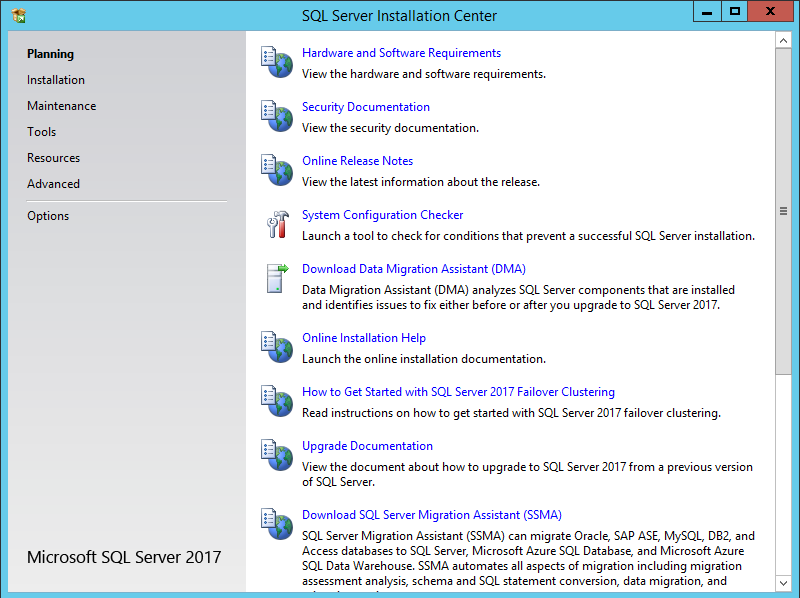Open the Upgrade Documentation link
The height and width of the screenshot is (598, 800).
click(367, 446)
